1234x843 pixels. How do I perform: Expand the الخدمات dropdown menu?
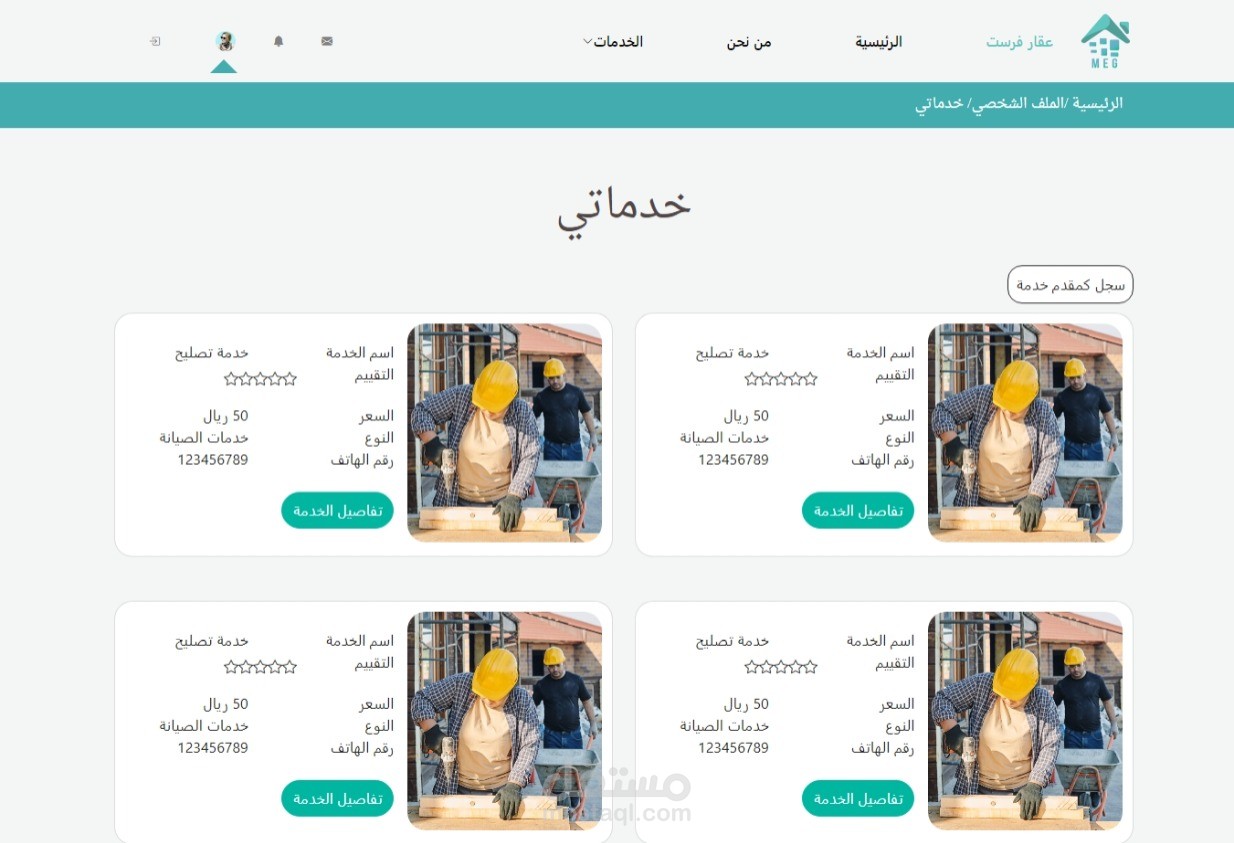pyautogui.click(x=613, y=42)
